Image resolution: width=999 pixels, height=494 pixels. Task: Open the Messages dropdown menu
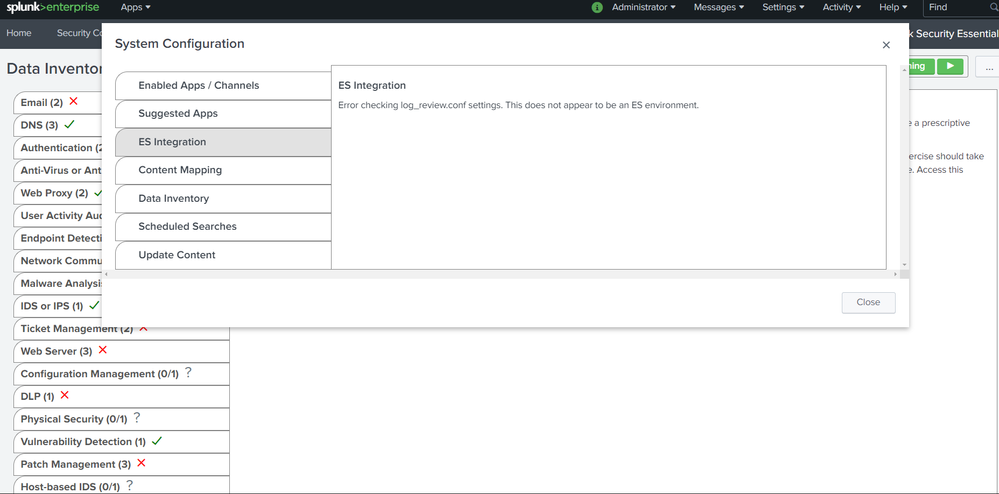(719, 8)
